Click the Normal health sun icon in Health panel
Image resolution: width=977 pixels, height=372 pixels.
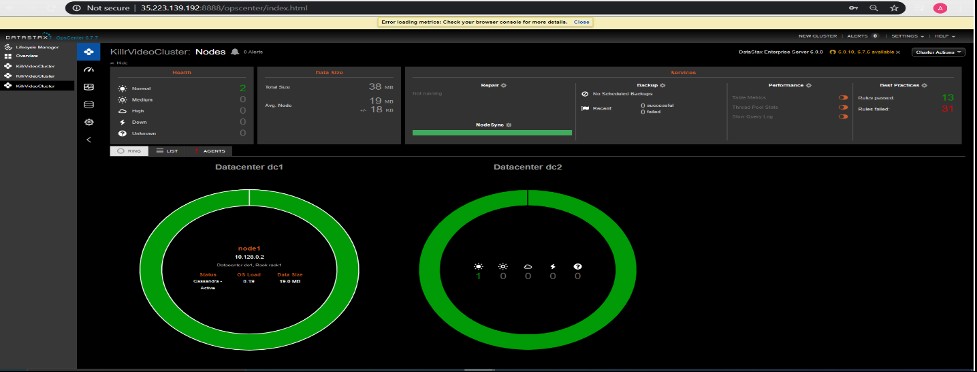click(x=123, y=88)
